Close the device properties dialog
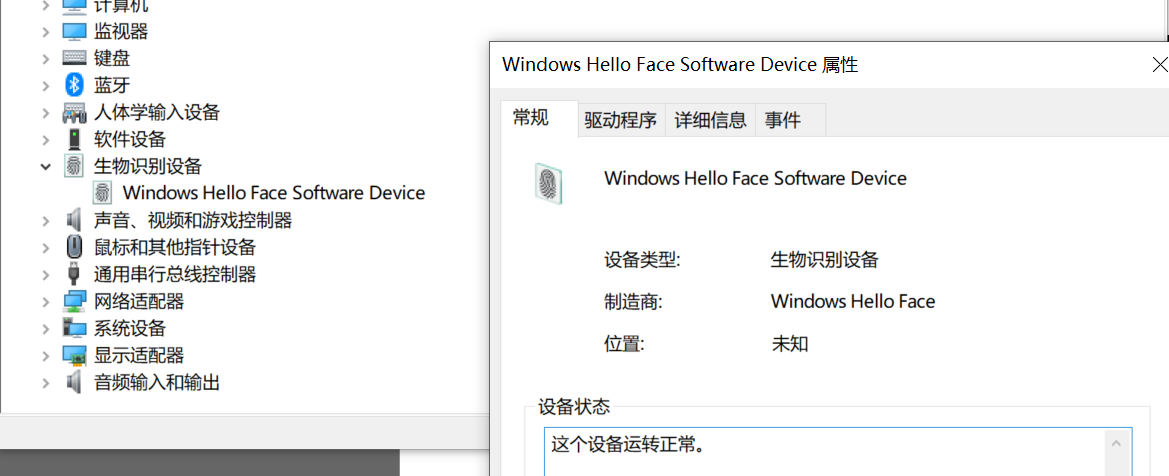Viewport: 1169px width, 476px height. 1159,65
